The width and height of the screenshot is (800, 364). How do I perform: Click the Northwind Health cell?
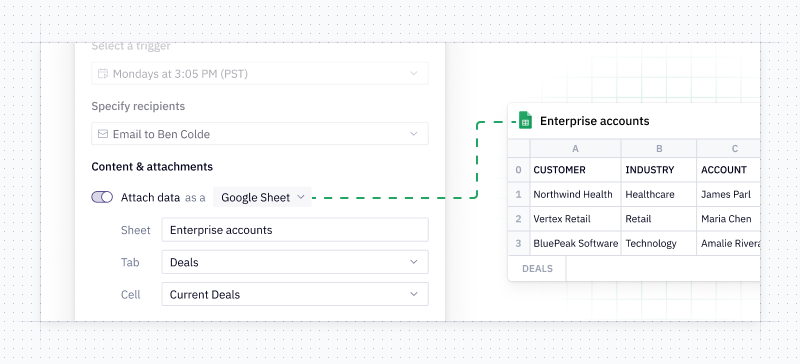point(576,195)
